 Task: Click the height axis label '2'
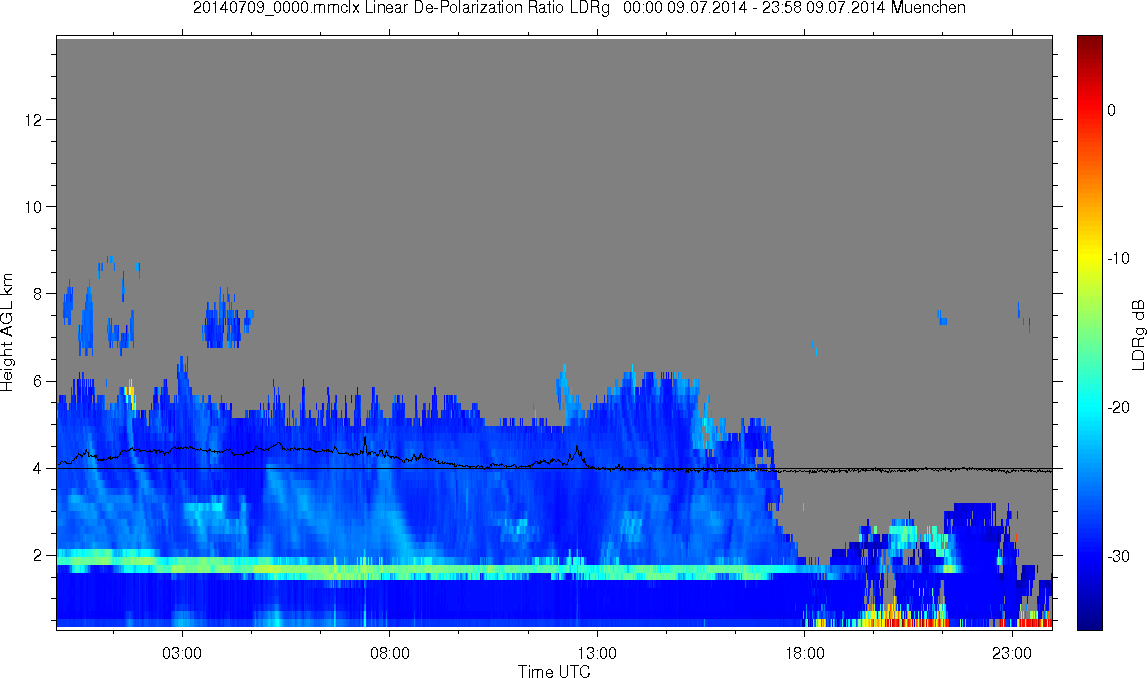coord(37,556)
